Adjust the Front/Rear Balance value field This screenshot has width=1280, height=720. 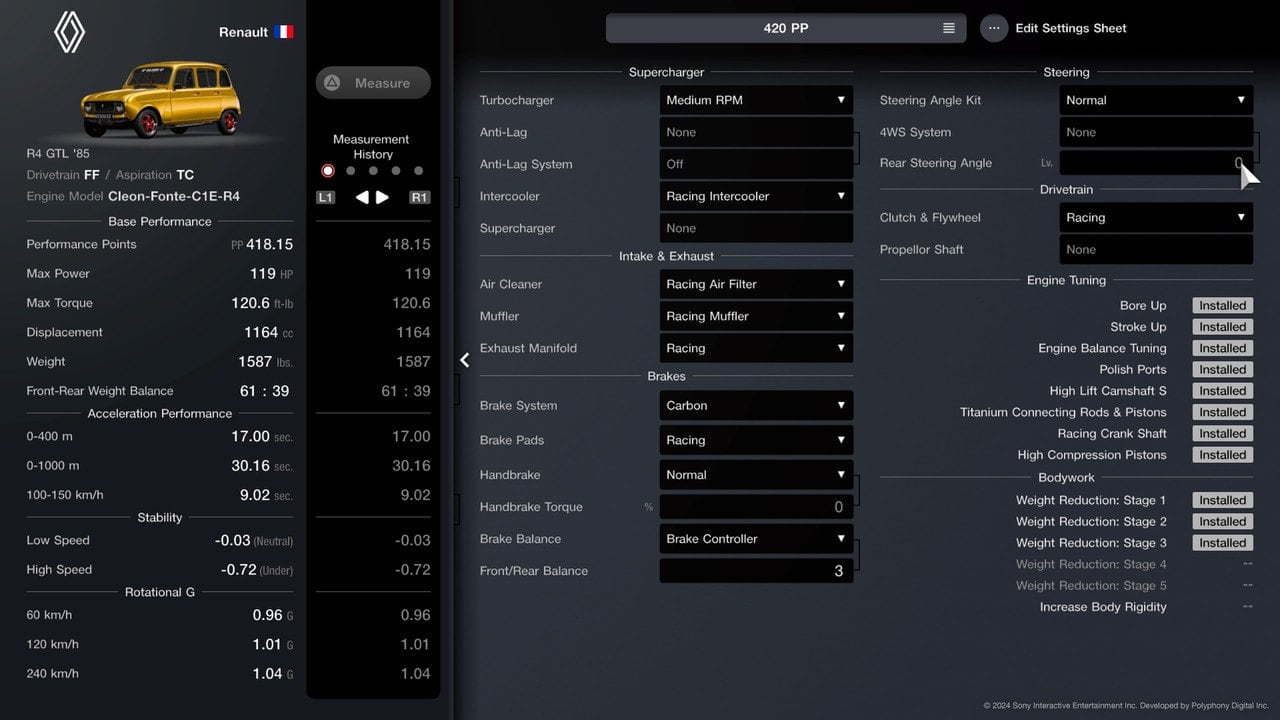tap(756, 571)
